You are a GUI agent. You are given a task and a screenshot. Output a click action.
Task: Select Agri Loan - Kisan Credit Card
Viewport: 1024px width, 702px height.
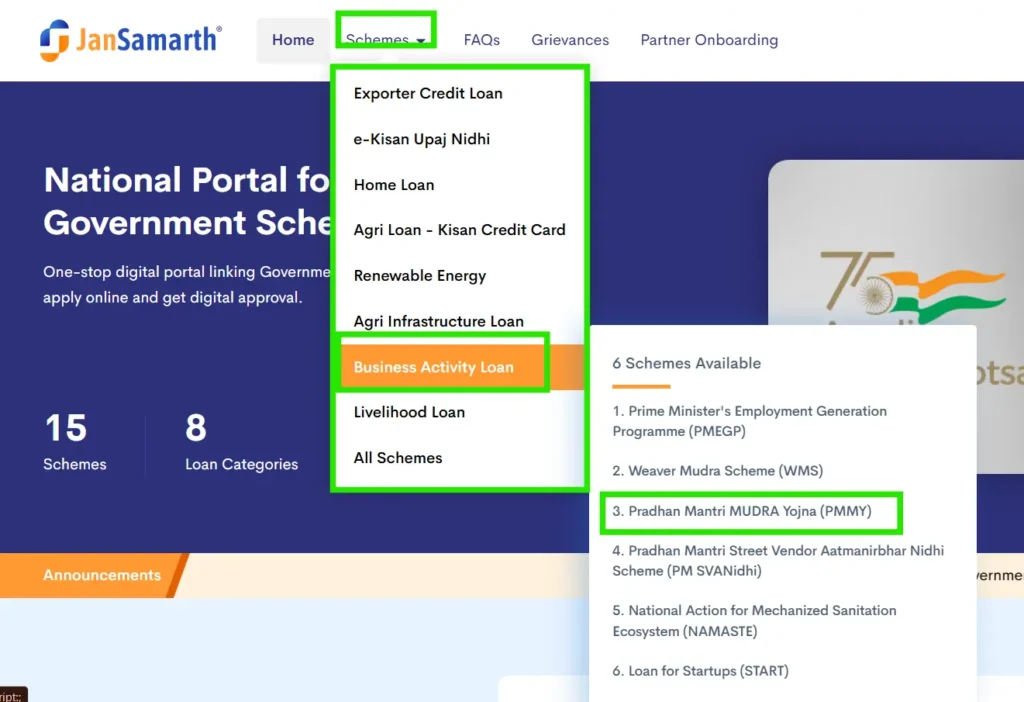click(x=459, y=230)
